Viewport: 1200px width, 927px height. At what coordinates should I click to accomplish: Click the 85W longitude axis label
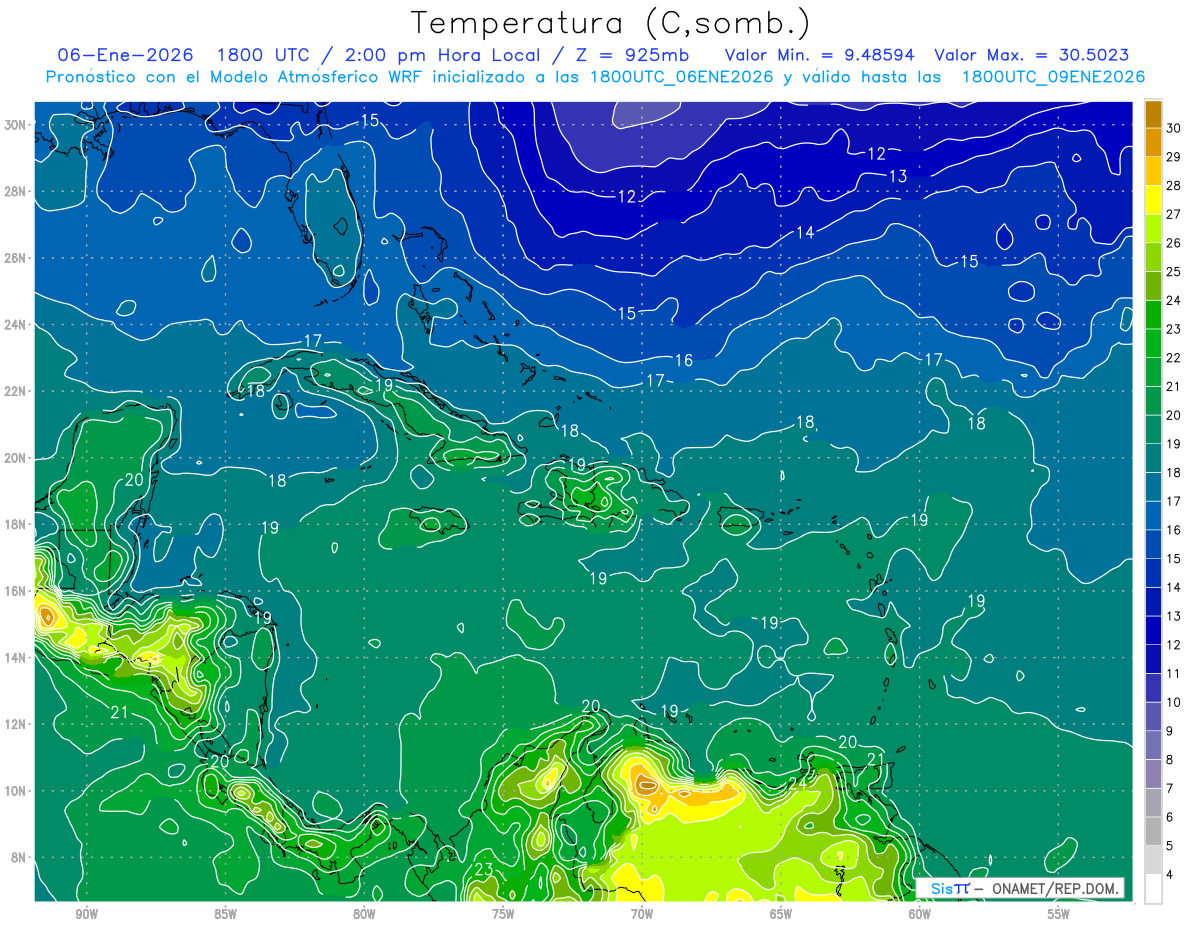click(x=225, y=914)
